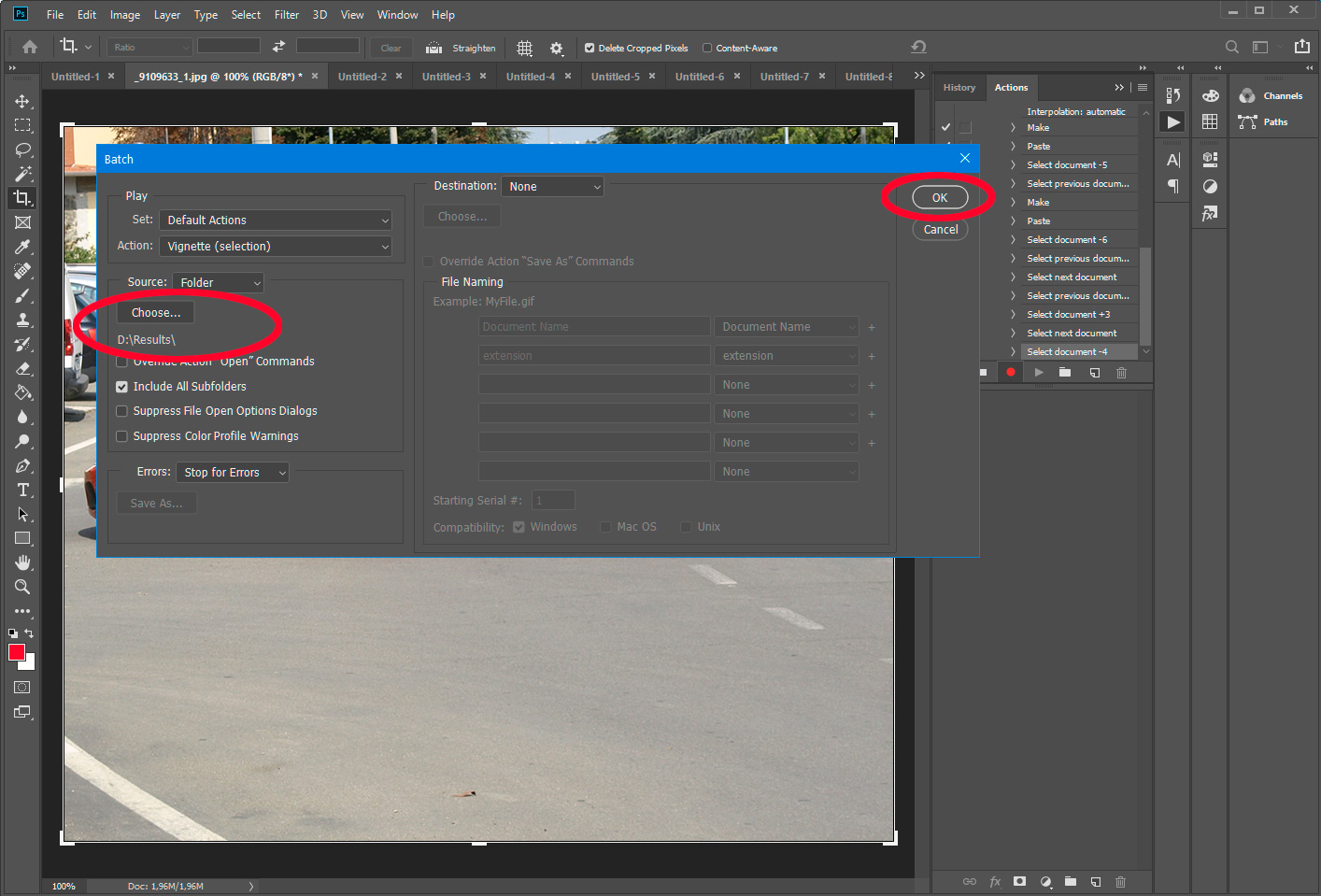Select the Lasso tool
The image size is (1321, 896).
(23, 149)
